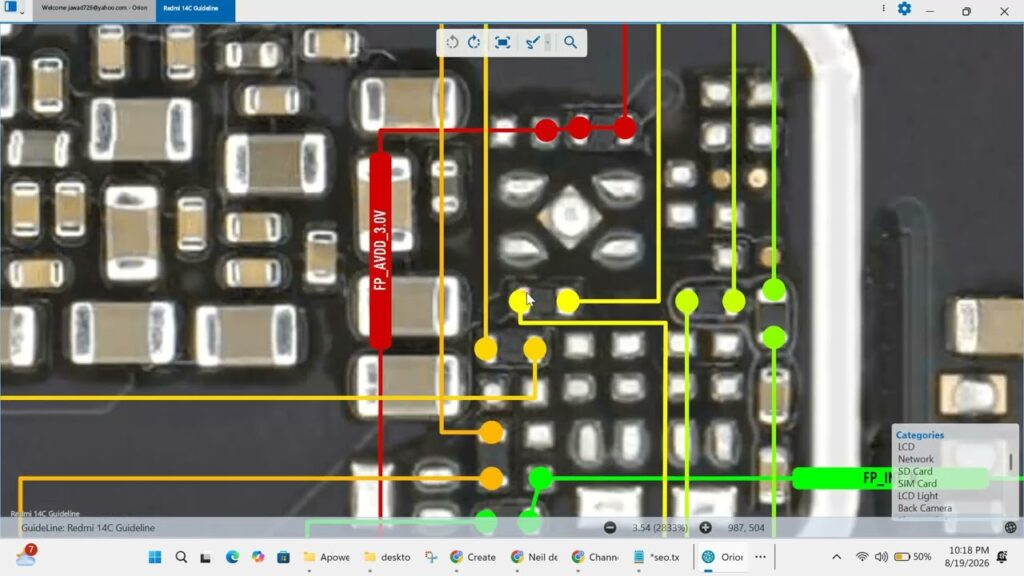
Task: Choose LCD in Categories list
Action: tap(906, 447)
